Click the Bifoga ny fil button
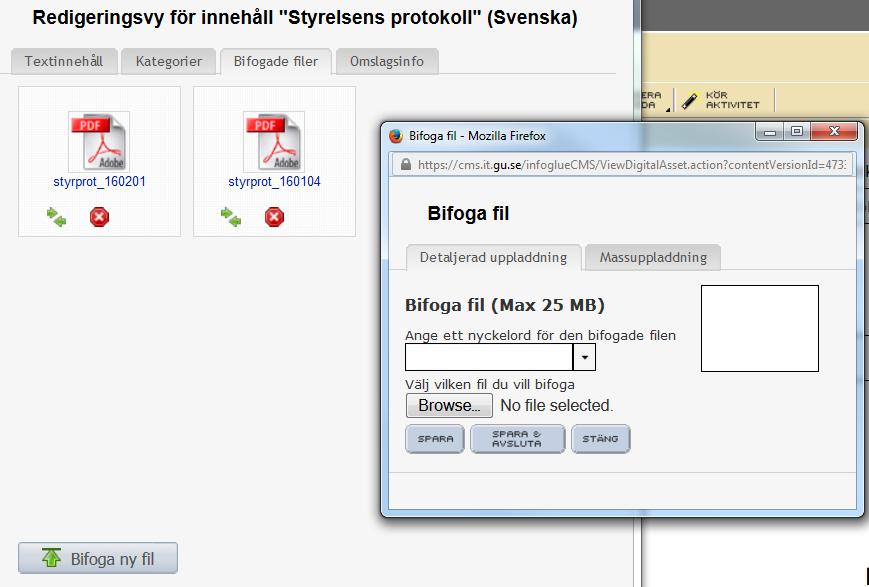 tap(98, 558)
